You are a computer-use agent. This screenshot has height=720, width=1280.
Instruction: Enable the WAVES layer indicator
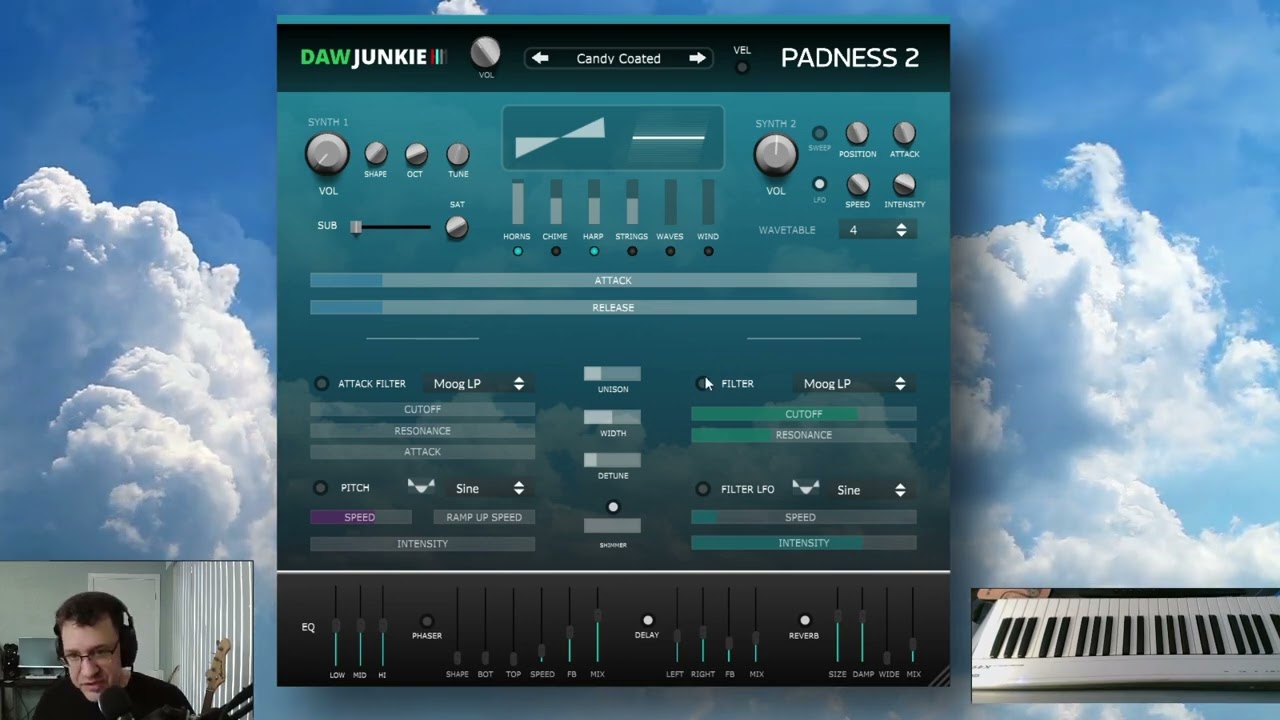[x=670, y=251]
